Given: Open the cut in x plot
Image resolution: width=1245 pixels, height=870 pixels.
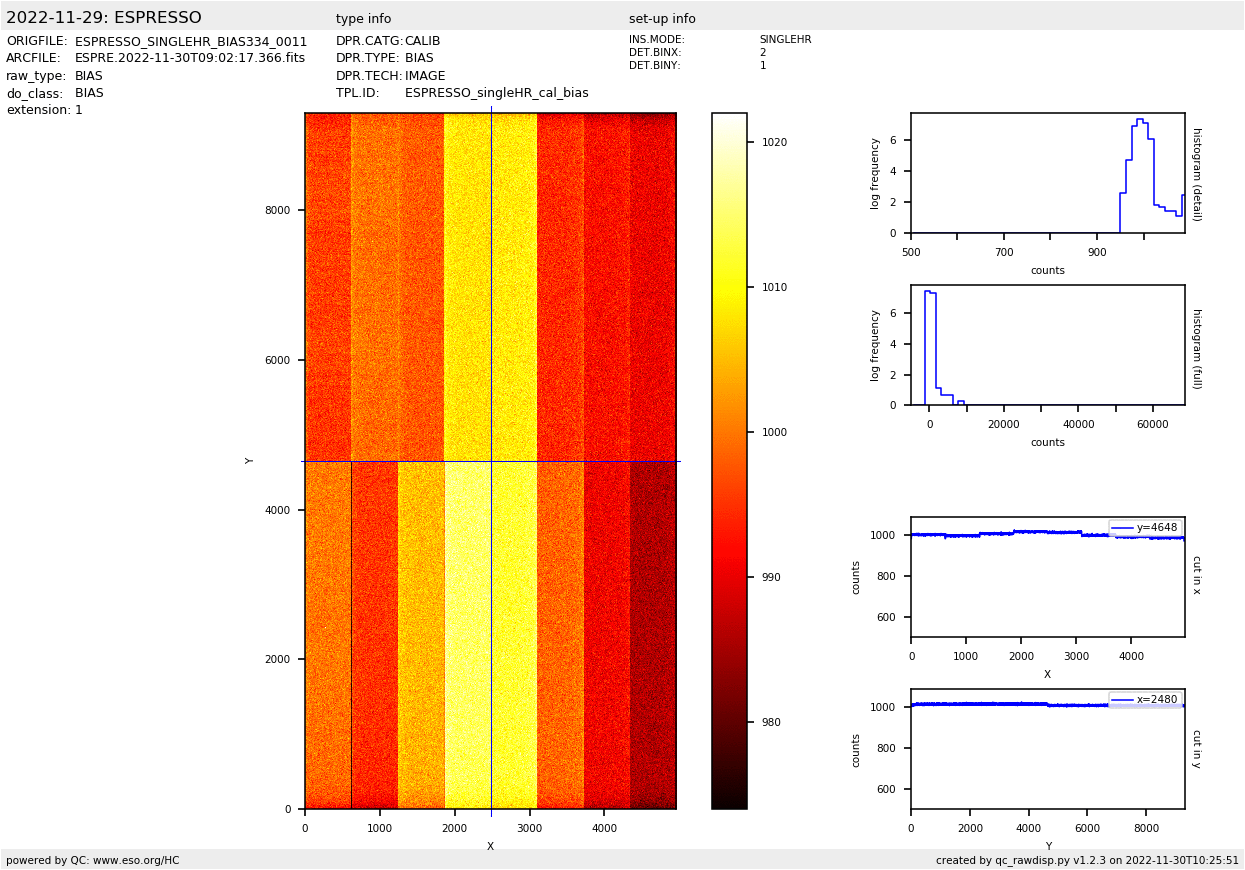Looking at the screenshot, I should point(1047,577).
